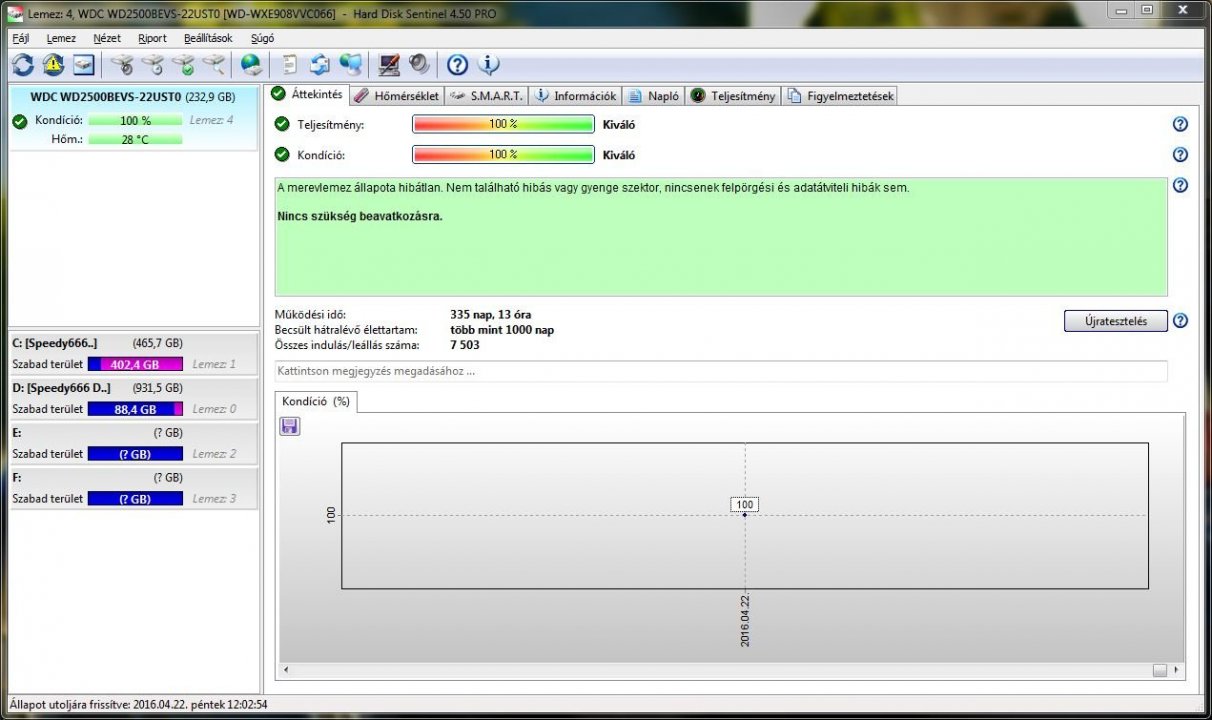Click the Kondíció 100 % gradient bar in overview

coord(503,155)
